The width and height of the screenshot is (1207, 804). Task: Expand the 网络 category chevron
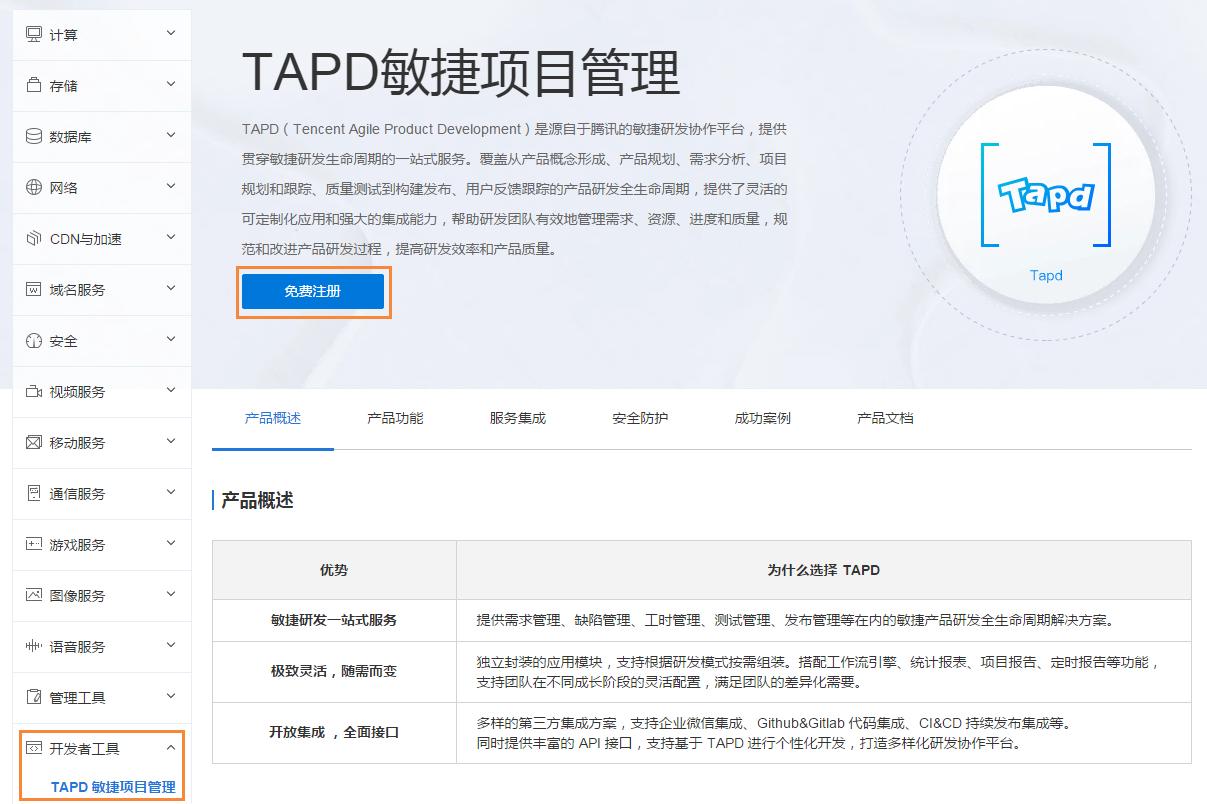pyautogui.click(x=171, y=186)
